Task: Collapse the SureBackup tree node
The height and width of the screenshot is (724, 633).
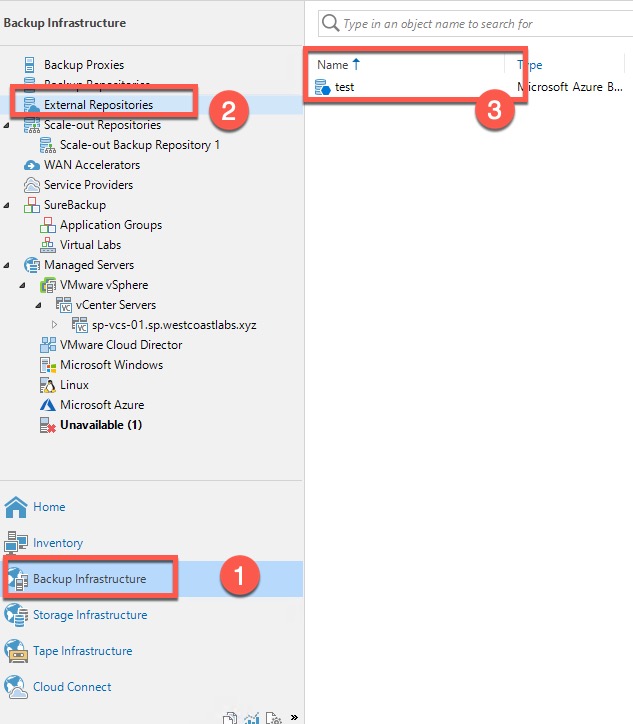Action: (x=8, y=205)
